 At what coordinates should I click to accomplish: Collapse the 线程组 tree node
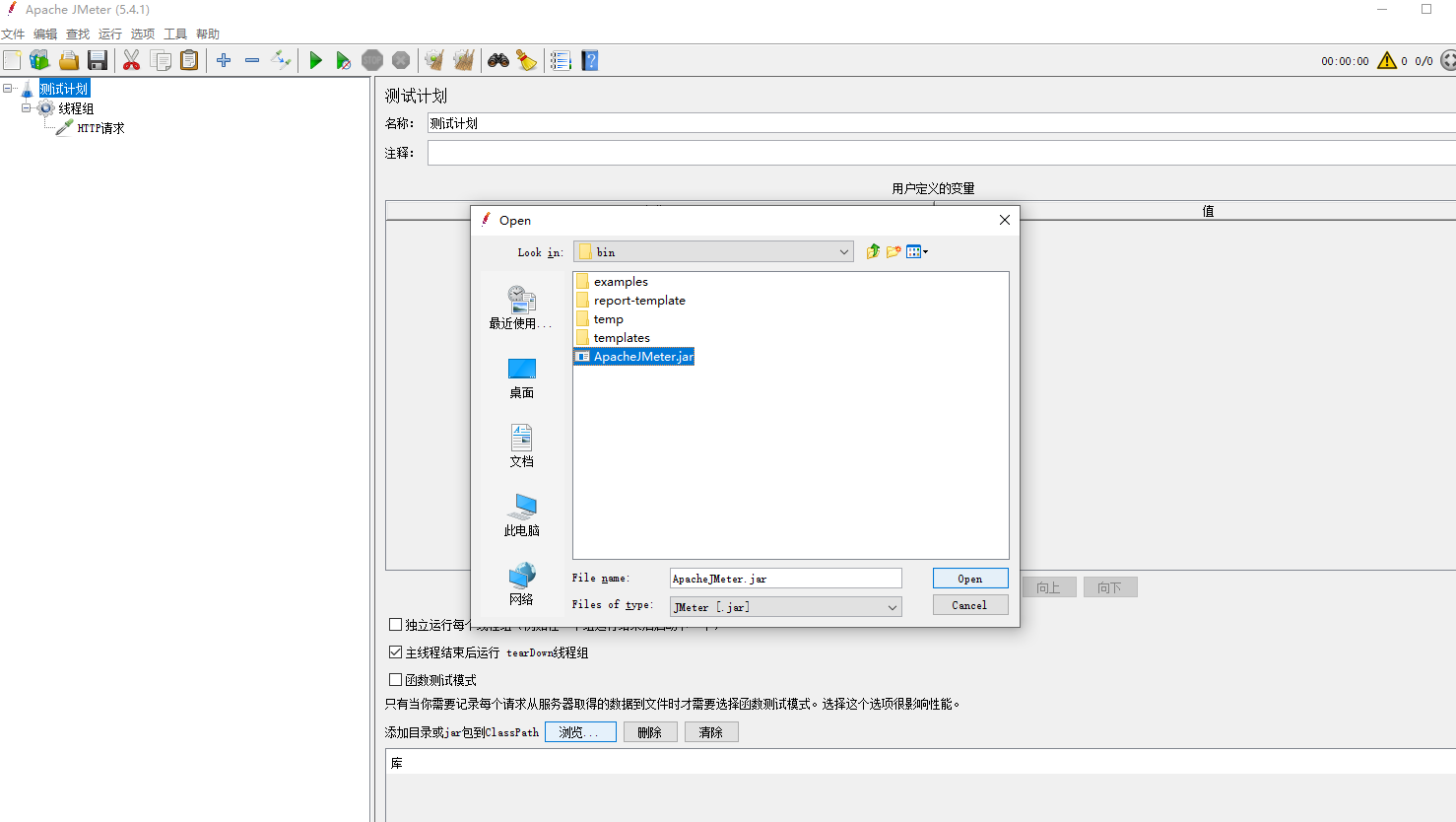click(27, 108)
